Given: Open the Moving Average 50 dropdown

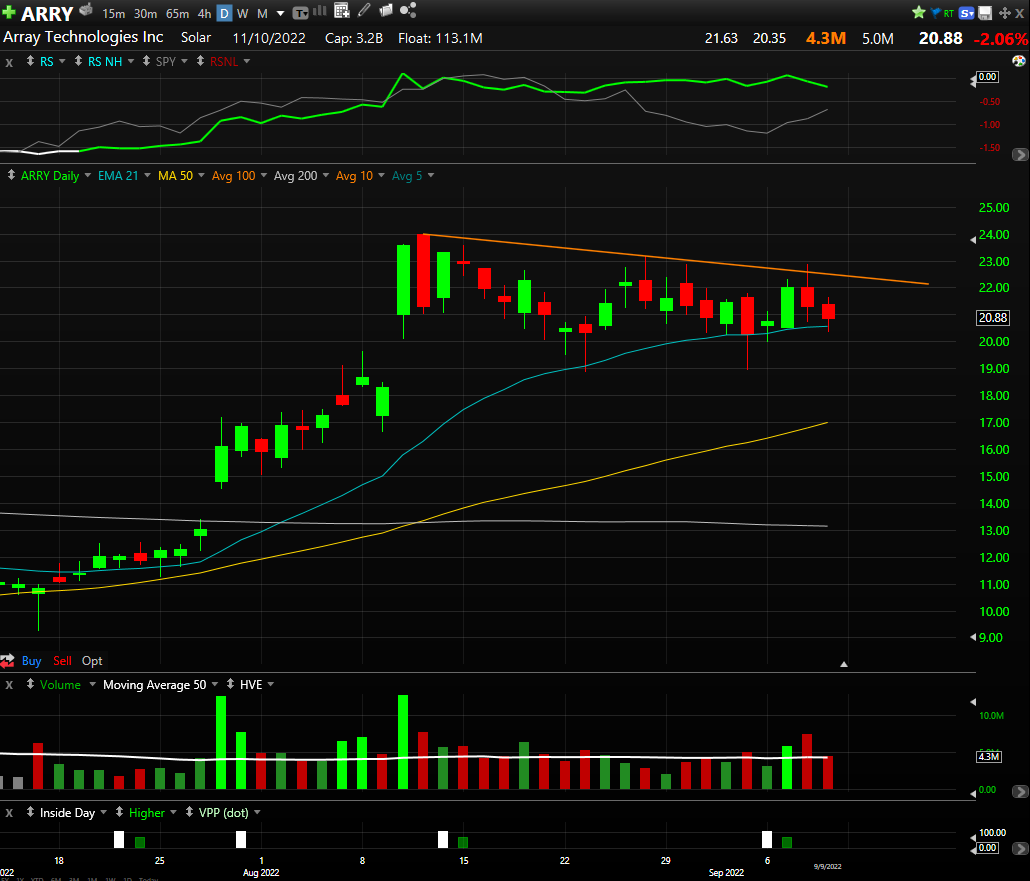Looking at the screenshot, I should (215, 684).
